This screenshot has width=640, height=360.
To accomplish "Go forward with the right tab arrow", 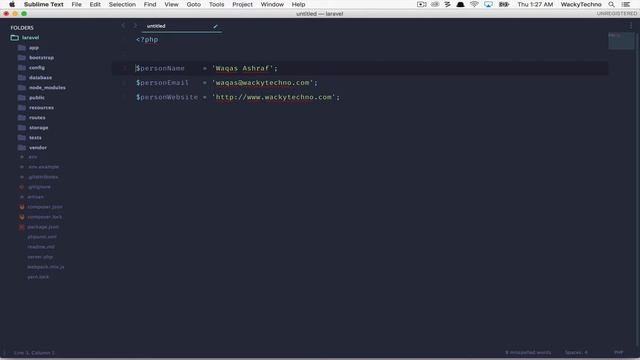I will pyautogui.click(x=135, y=26).
